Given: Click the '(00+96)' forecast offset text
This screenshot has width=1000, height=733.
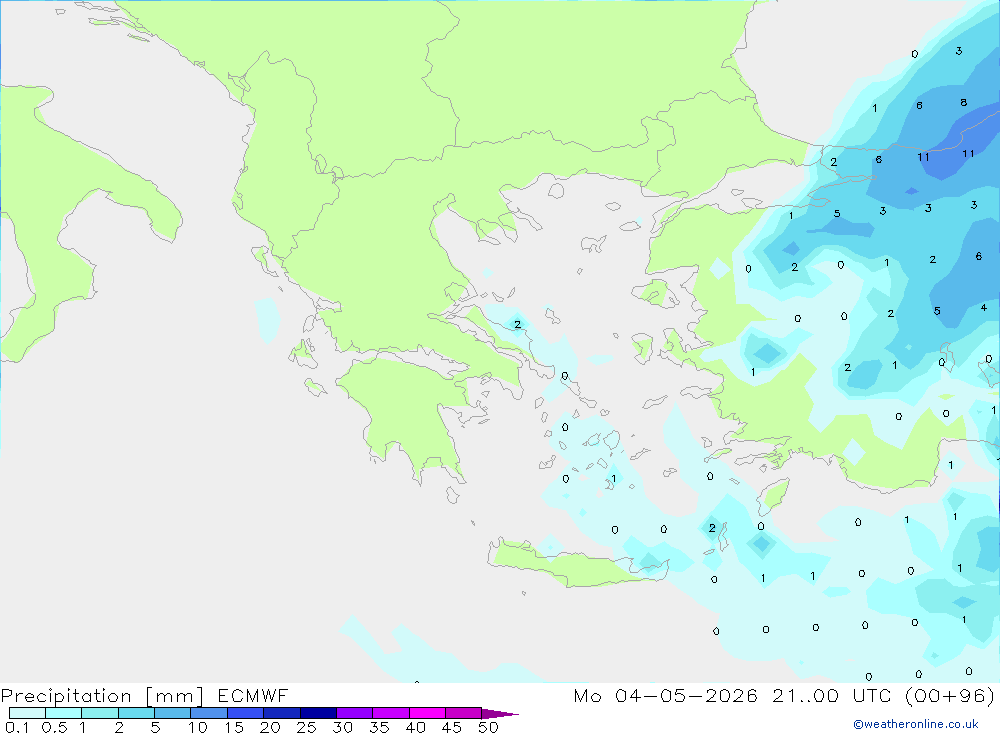Looking at the screenshot, I should [x=950, y=695].
